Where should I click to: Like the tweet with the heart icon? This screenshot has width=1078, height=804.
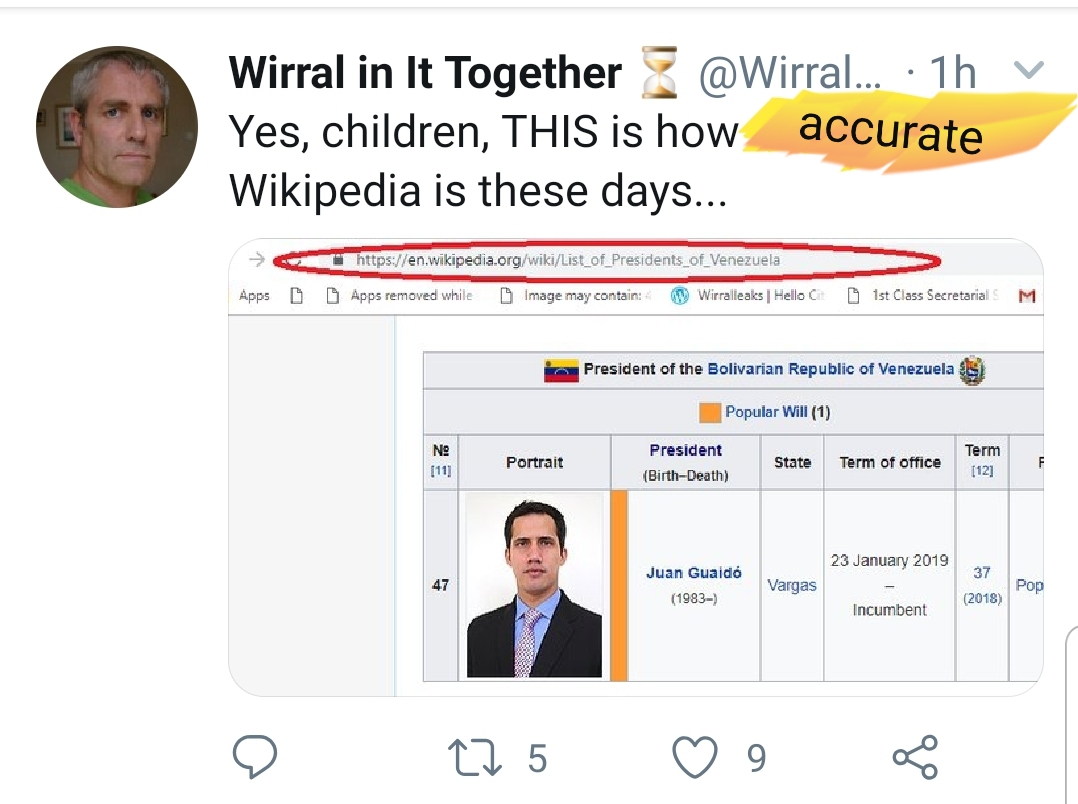[694, 758]
